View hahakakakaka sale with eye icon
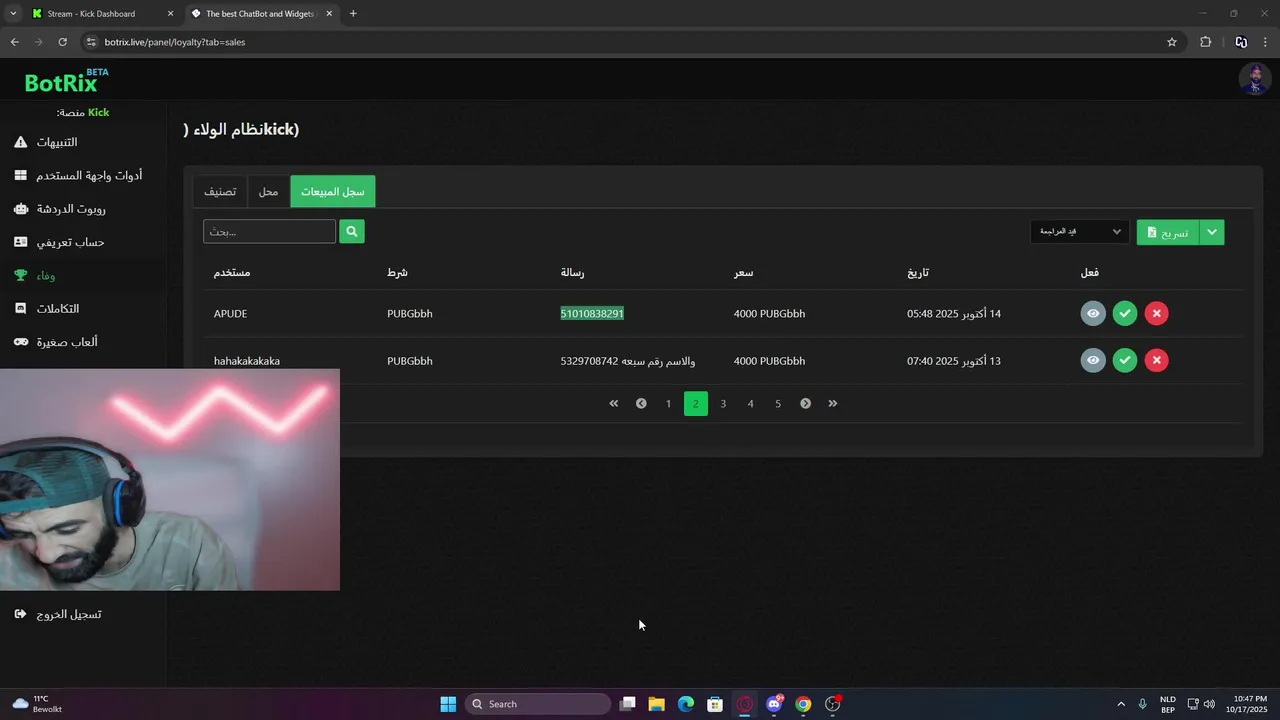 (x=1093, y=360)
